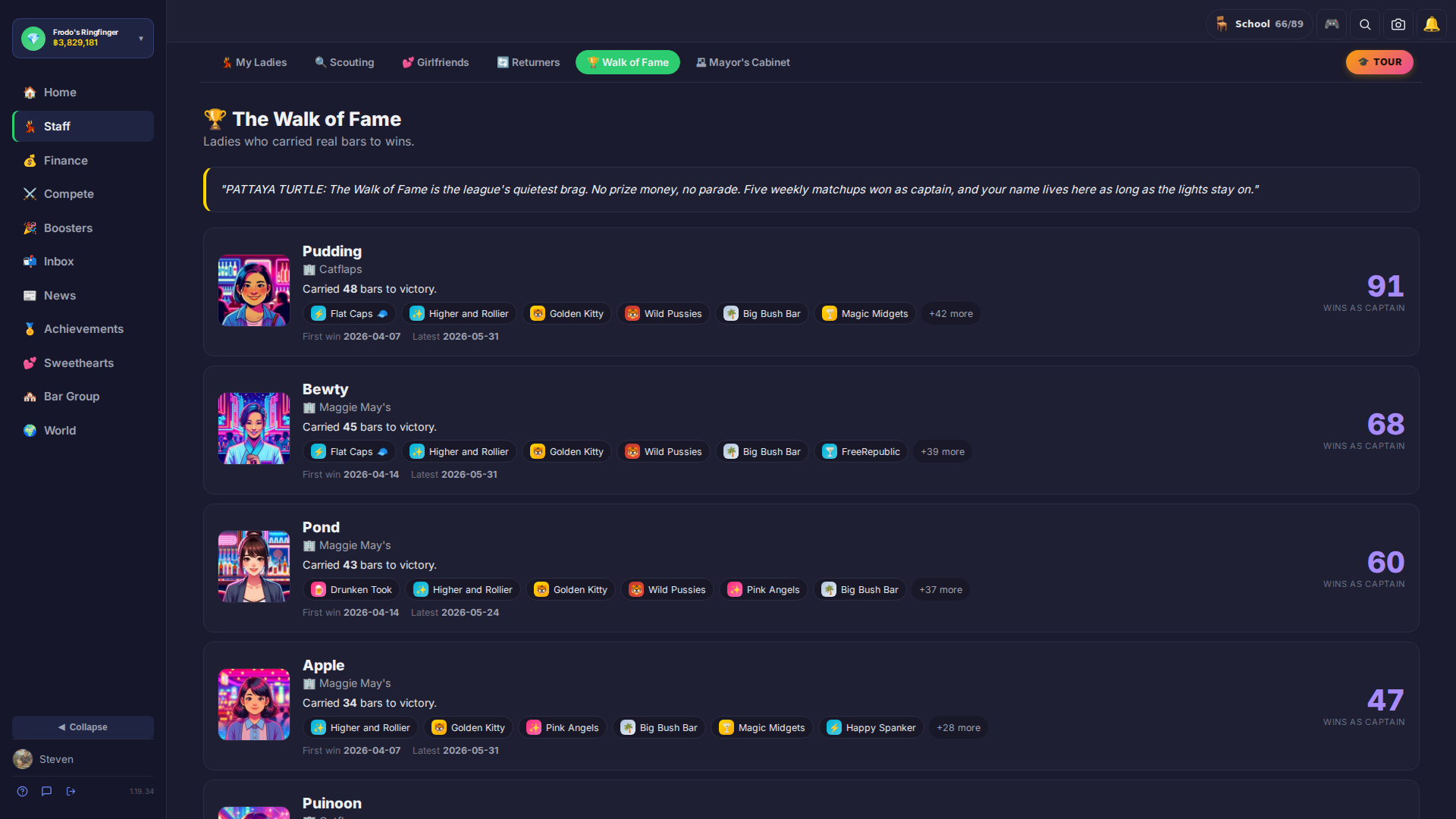Image resolution: width=1456 pixels, height=819 pixels.
Task: Collapse the sidebar
Action: [x=83, y=726]
